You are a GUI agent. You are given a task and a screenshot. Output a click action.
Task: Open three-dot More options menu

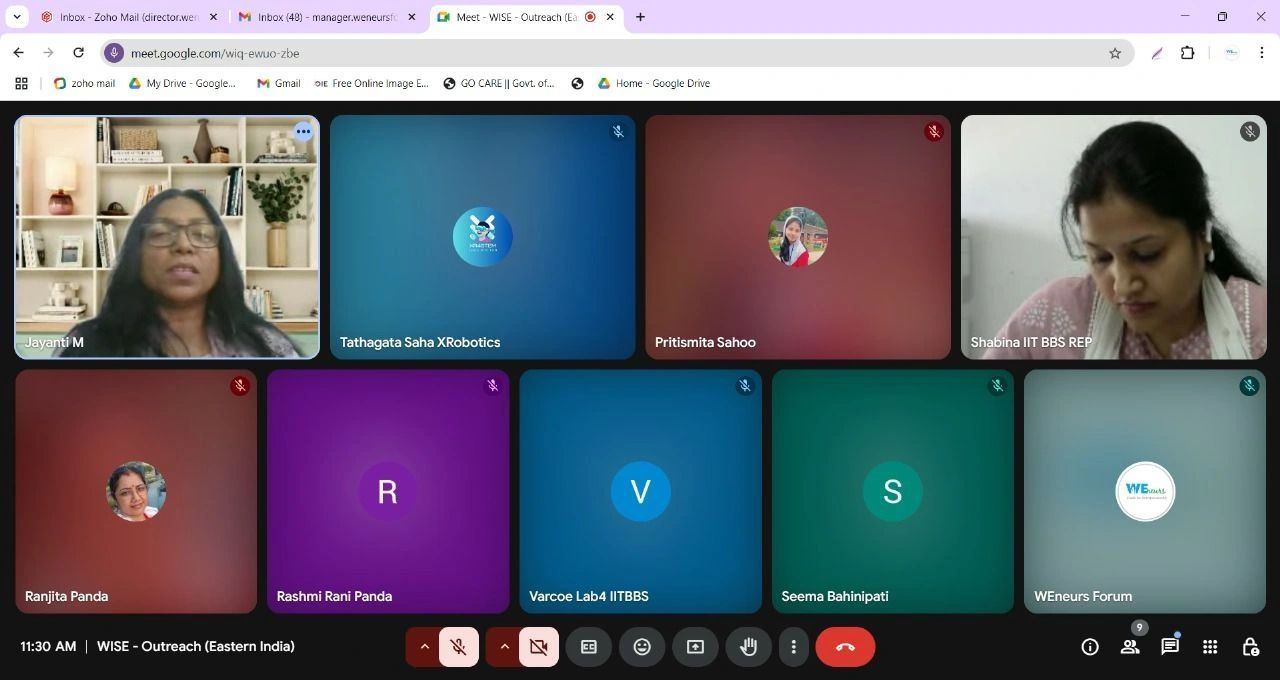click(x=793, y=647)
